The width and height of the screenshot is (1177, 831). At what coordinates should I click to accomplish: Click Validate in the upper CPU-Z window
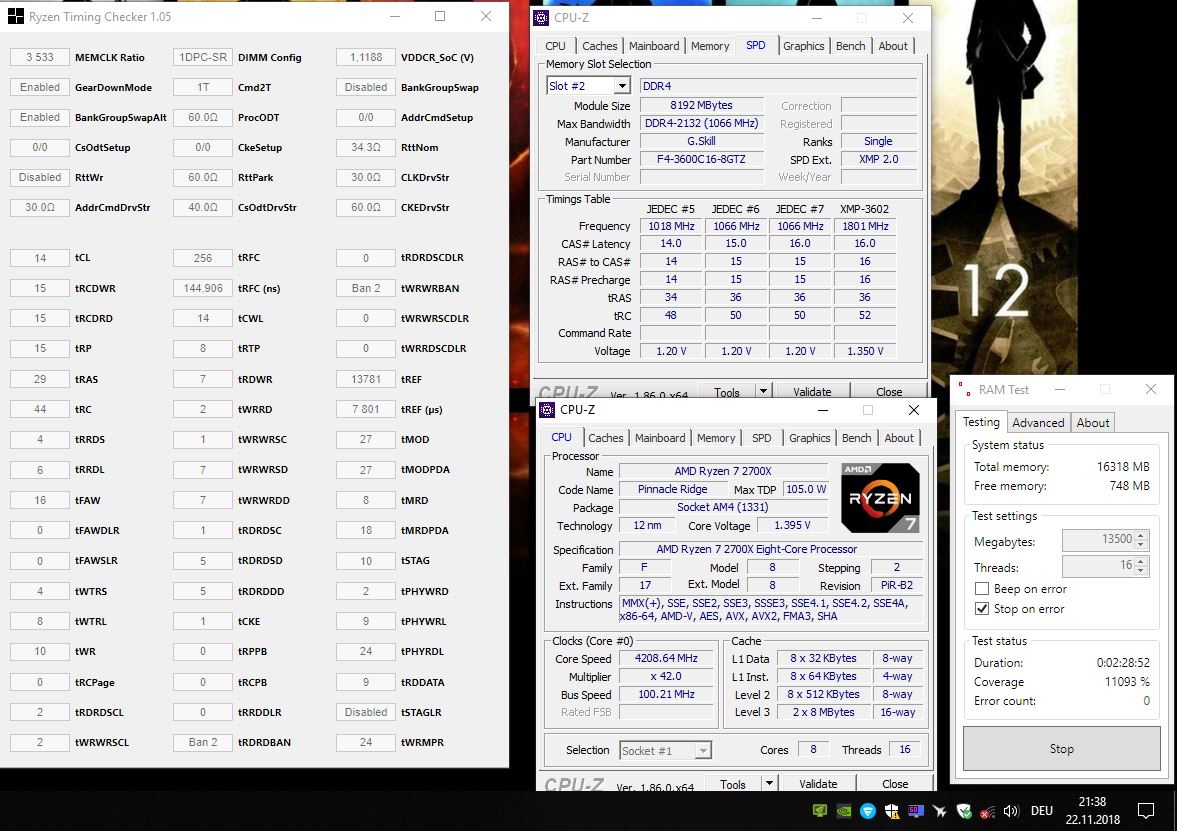pos(812,391)
